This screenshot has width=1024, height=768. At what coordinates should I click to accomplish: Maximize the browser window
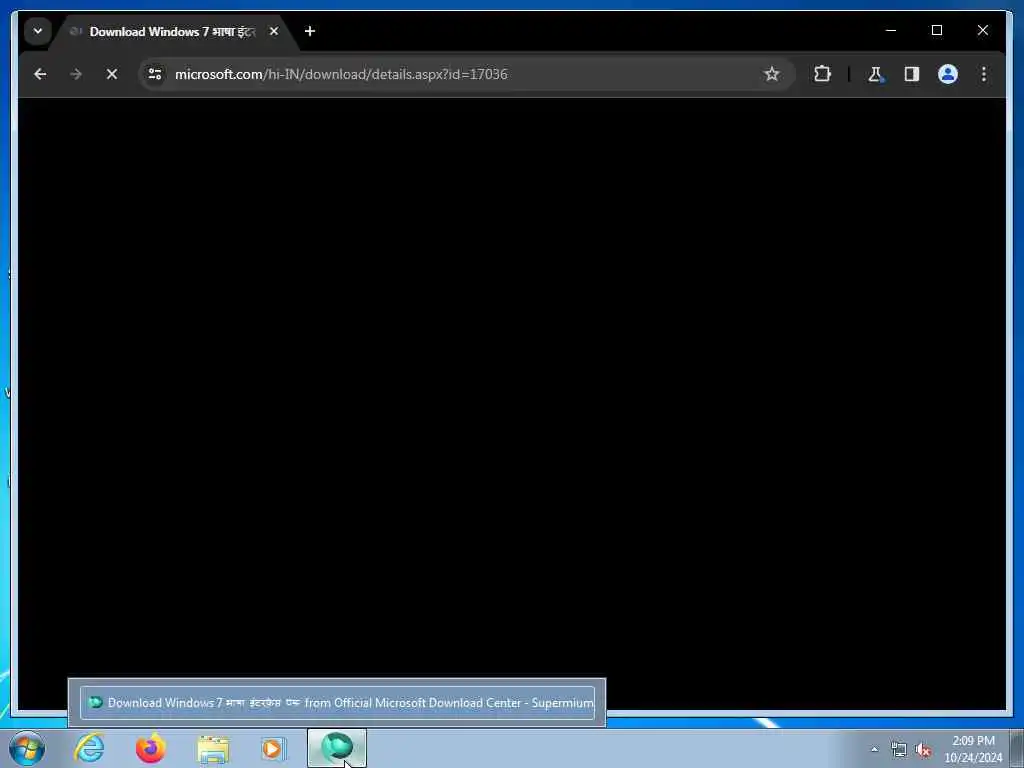936,30
